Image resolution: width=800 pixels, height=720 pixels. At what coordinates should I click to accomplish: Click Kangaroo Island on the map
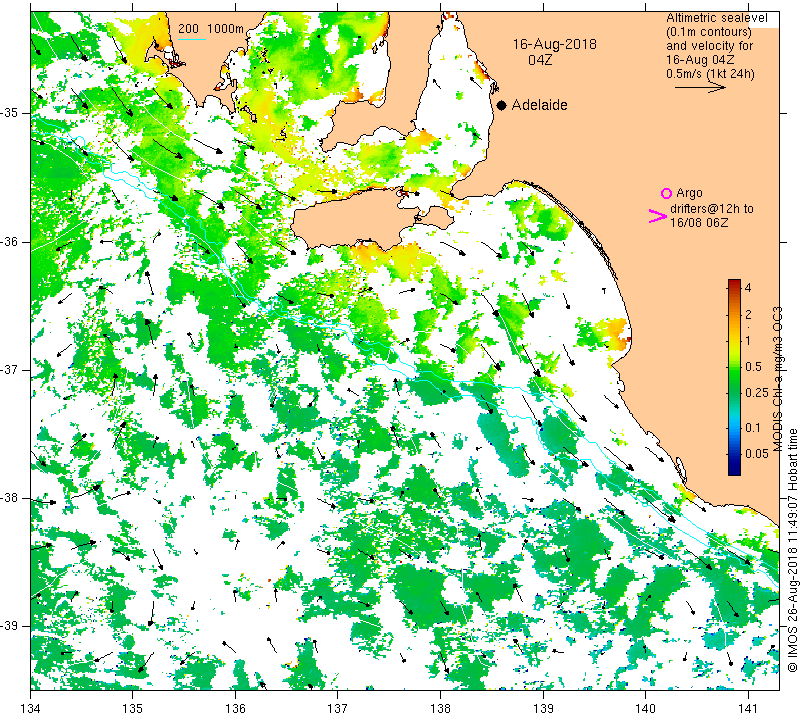tap(357, 218)
